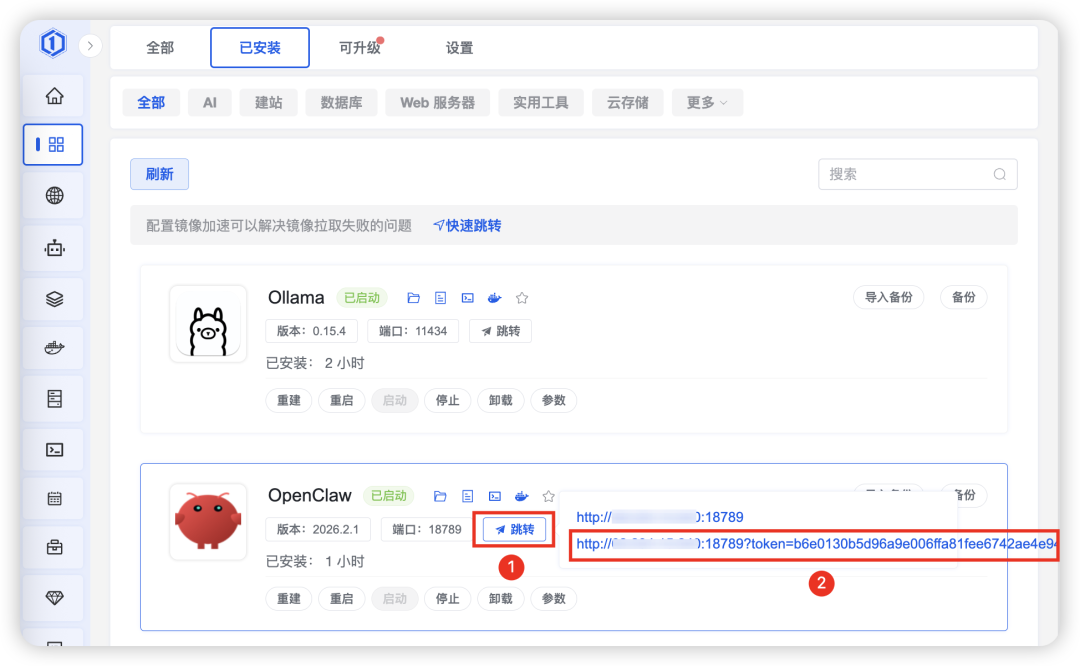Open OpenClaw's 跳转 access dropdown
Screen dimensions: 1080x666
[513, 530]
